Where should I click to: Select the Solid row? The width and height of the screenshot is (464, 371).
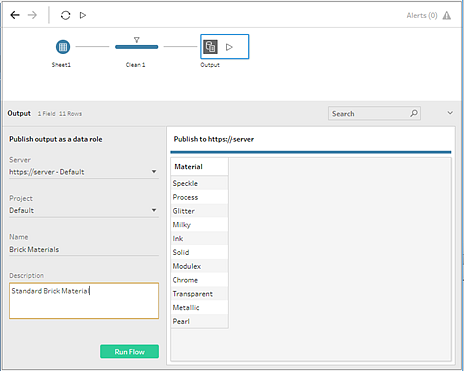[199, 252]
